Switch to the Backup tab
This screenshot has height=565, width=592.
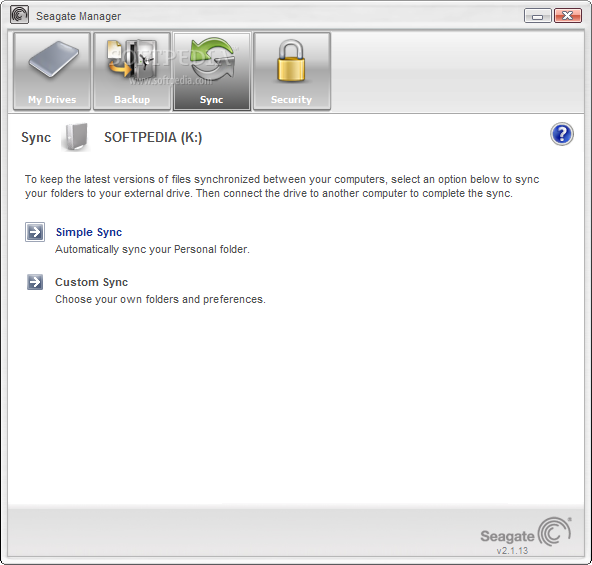click(132, 71)
